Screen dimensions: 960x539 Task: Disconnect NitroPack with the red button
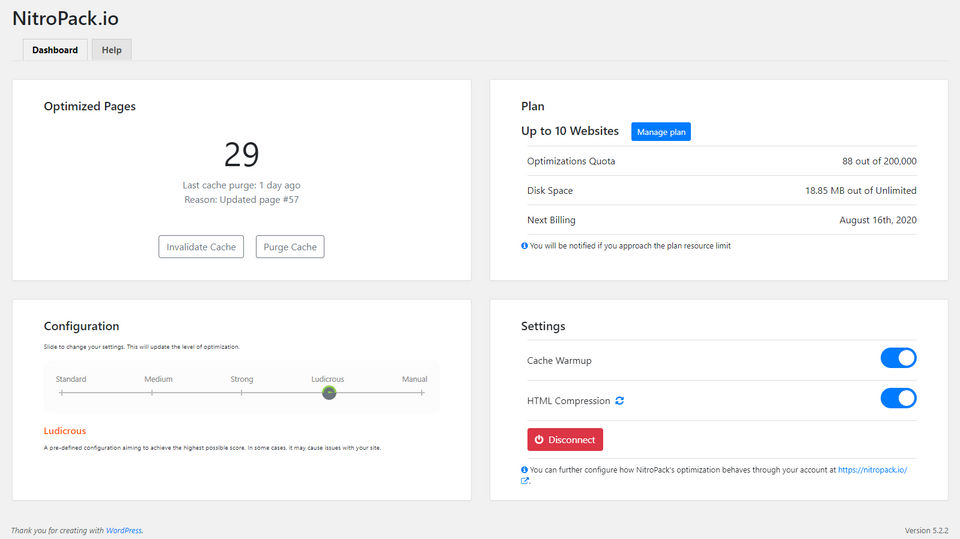pyautogui.click(x=565, y=440)
